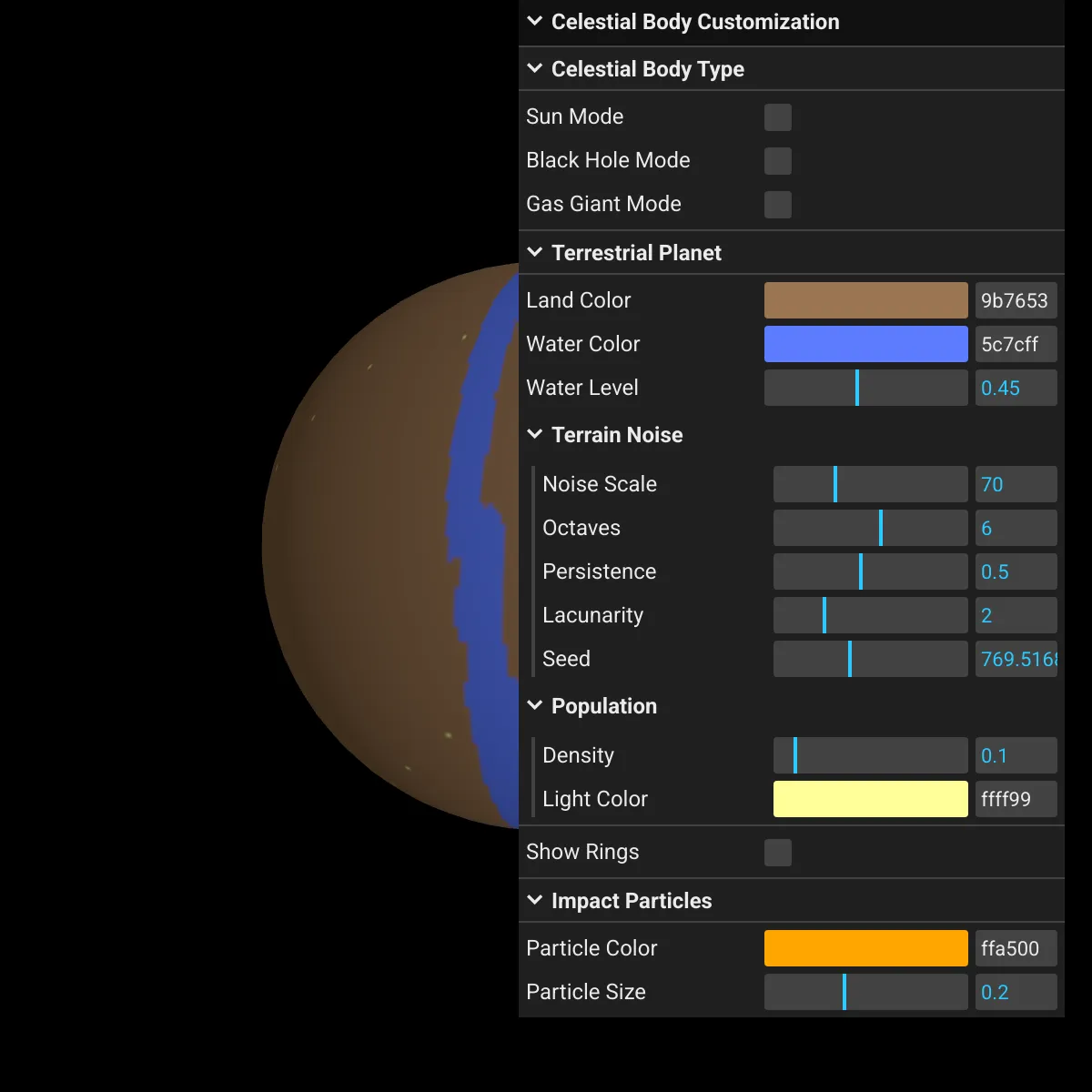Focus the Land Color hex field 9b7653

point(1016,300)
